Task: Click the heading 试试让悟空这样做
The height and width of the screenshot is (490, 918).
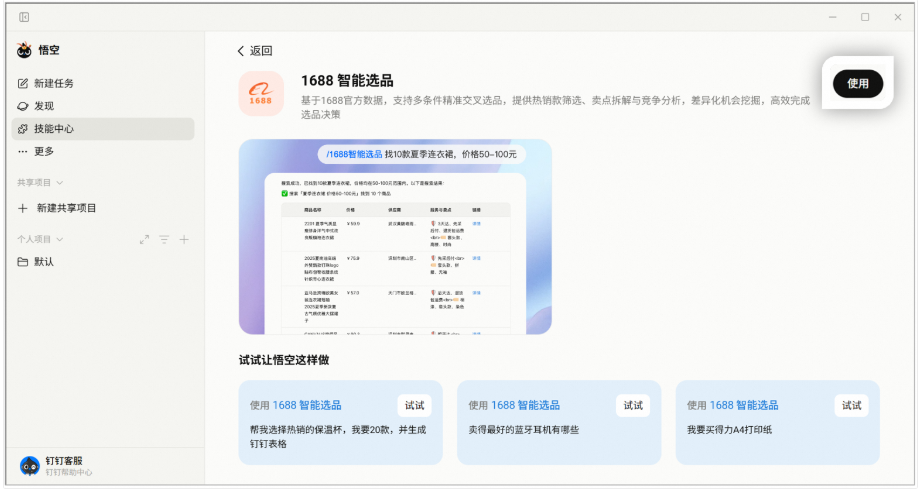Action: [284, 360]
